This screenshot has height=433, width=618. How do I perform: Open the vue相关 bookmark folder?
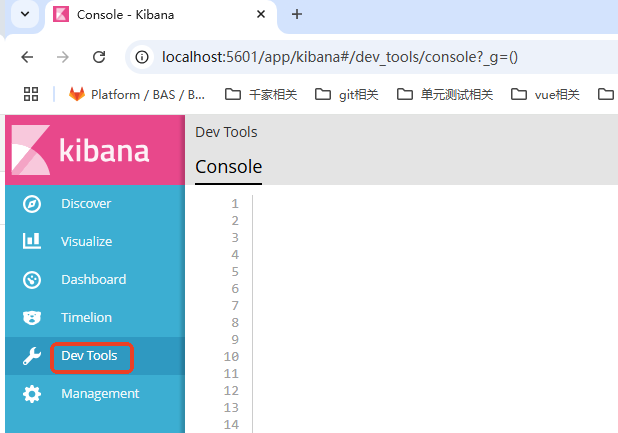[545, 95]
